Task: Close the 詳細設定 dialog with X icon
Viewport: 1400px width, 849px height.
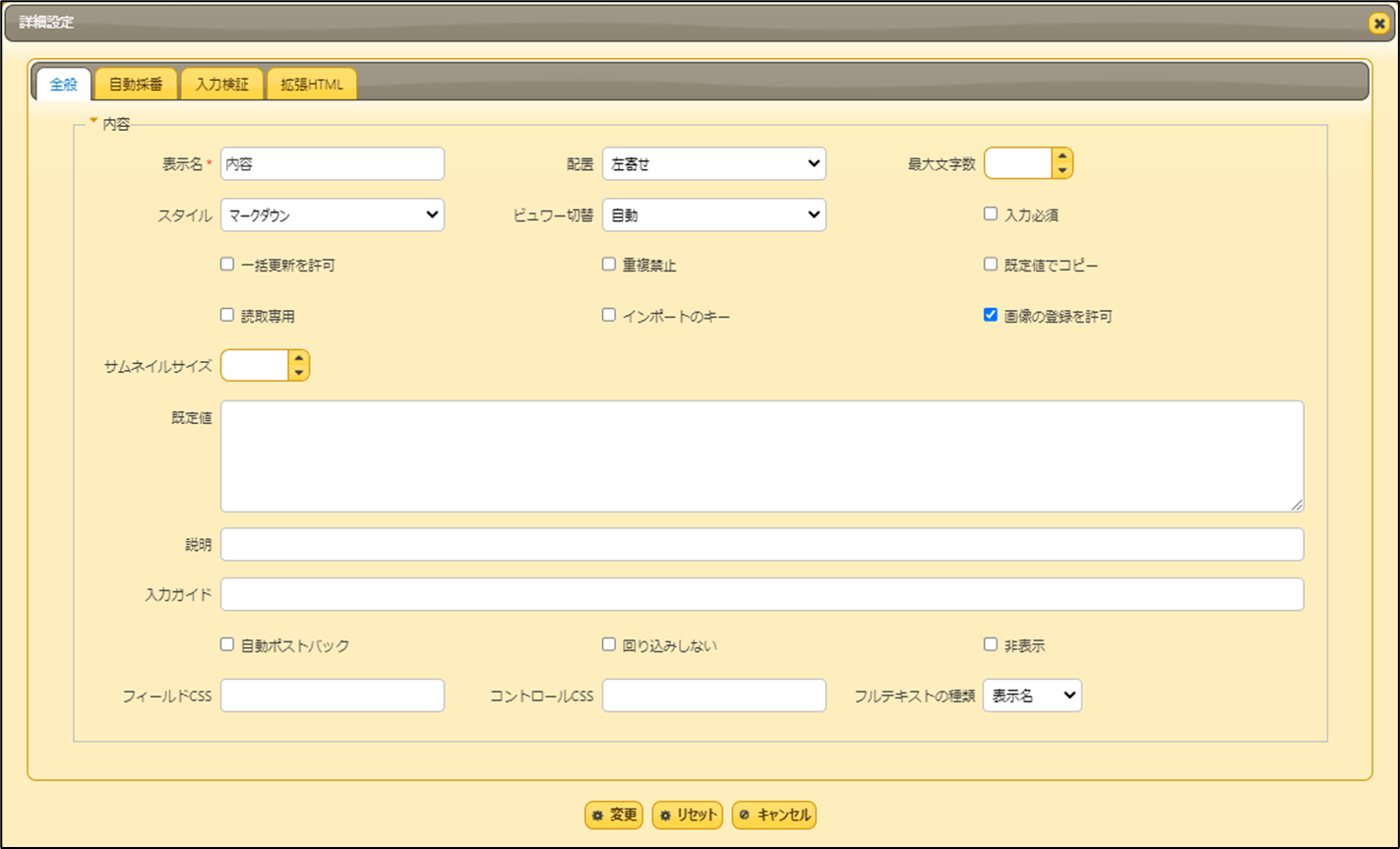Action: click(1378, 24)
